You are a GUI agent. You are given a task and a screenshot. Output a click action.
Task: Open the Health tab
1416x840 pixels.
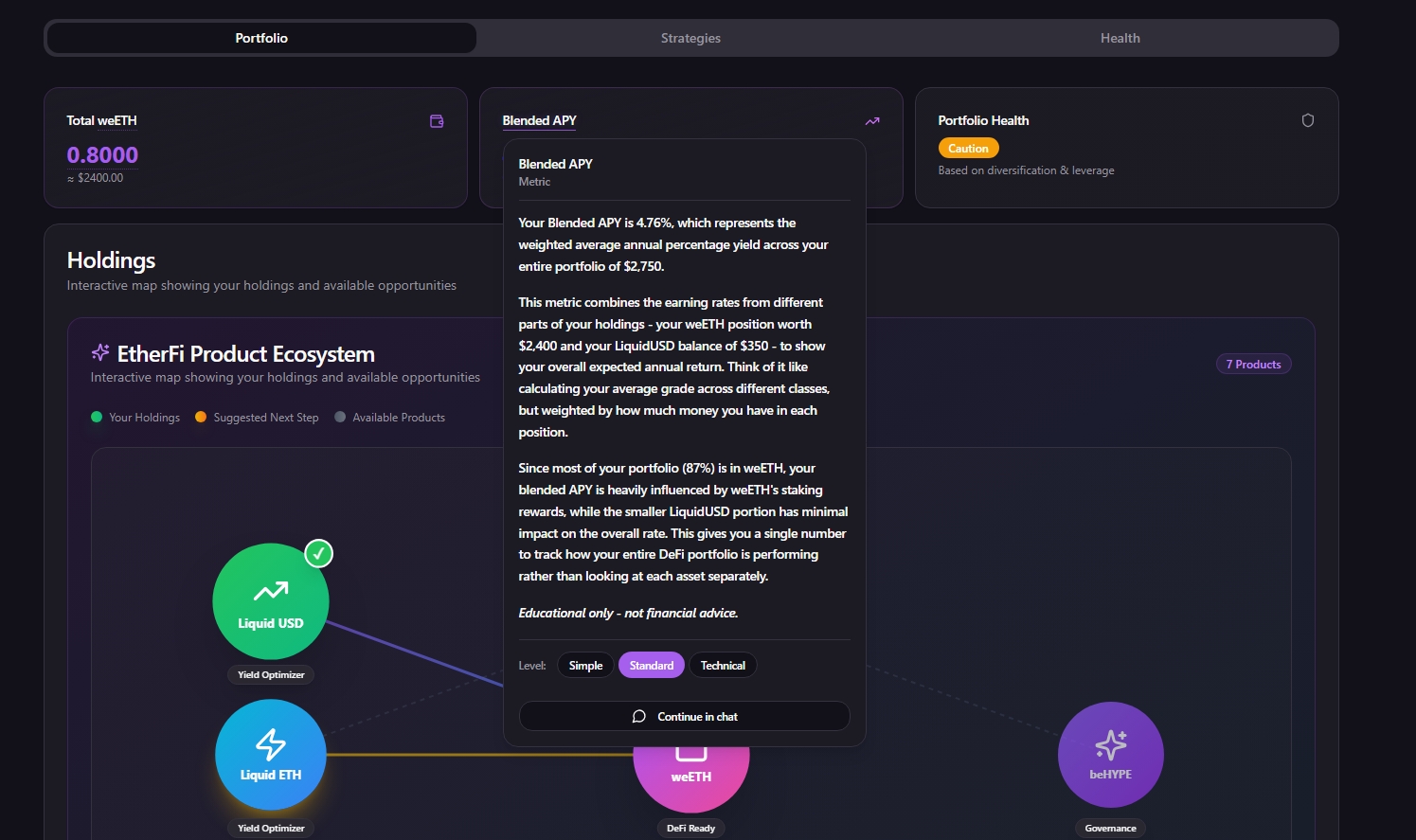pos(1120,38)
